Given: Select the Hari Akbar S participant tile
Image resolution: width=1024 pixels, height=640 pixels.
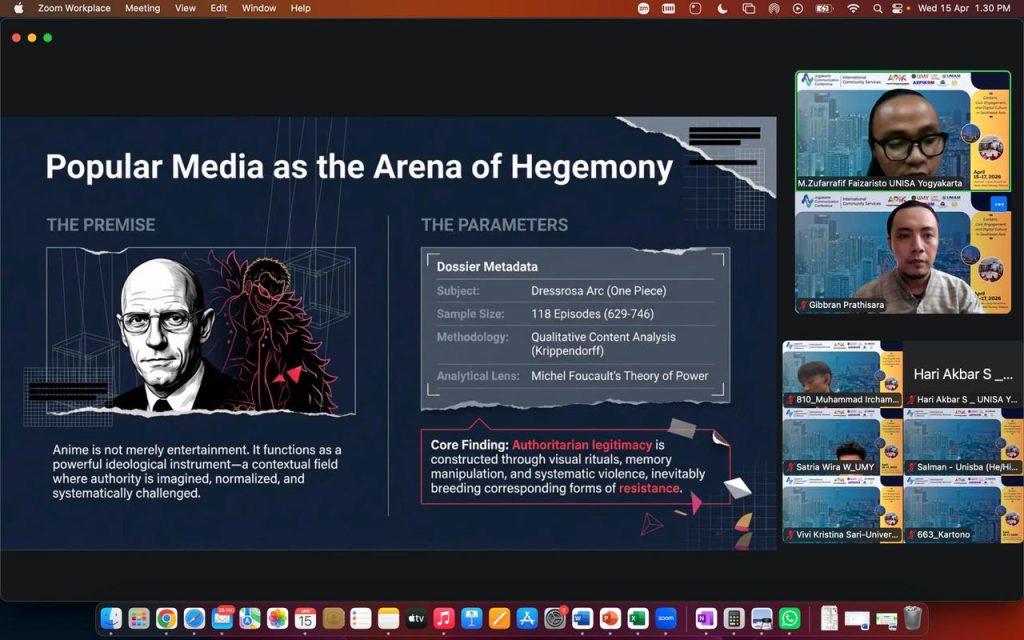Looking at the screenshot, I should (x=963, y=374).
